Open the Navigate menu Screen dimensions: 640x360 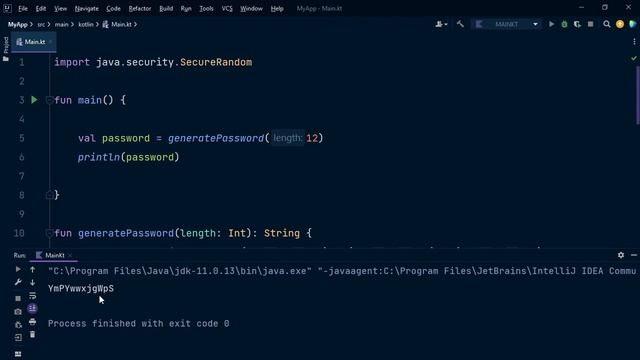[x=87, y=8]
